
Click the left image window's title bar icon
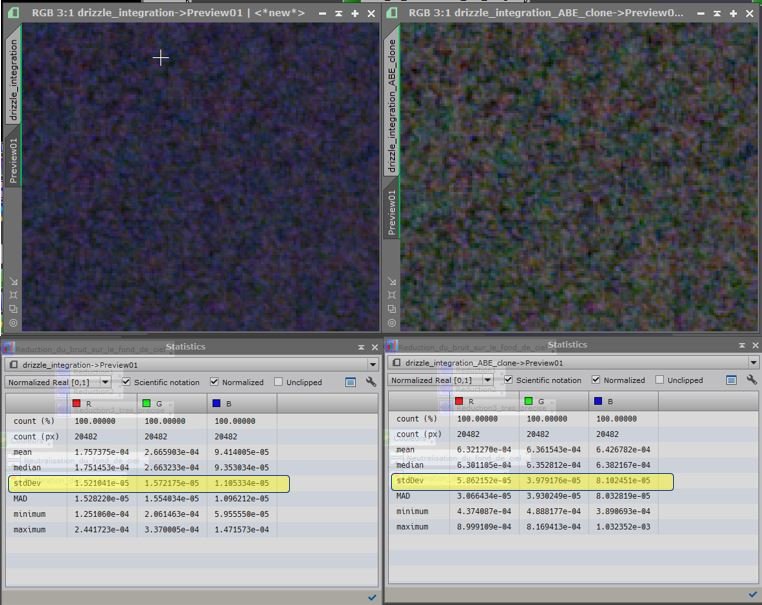13,13
